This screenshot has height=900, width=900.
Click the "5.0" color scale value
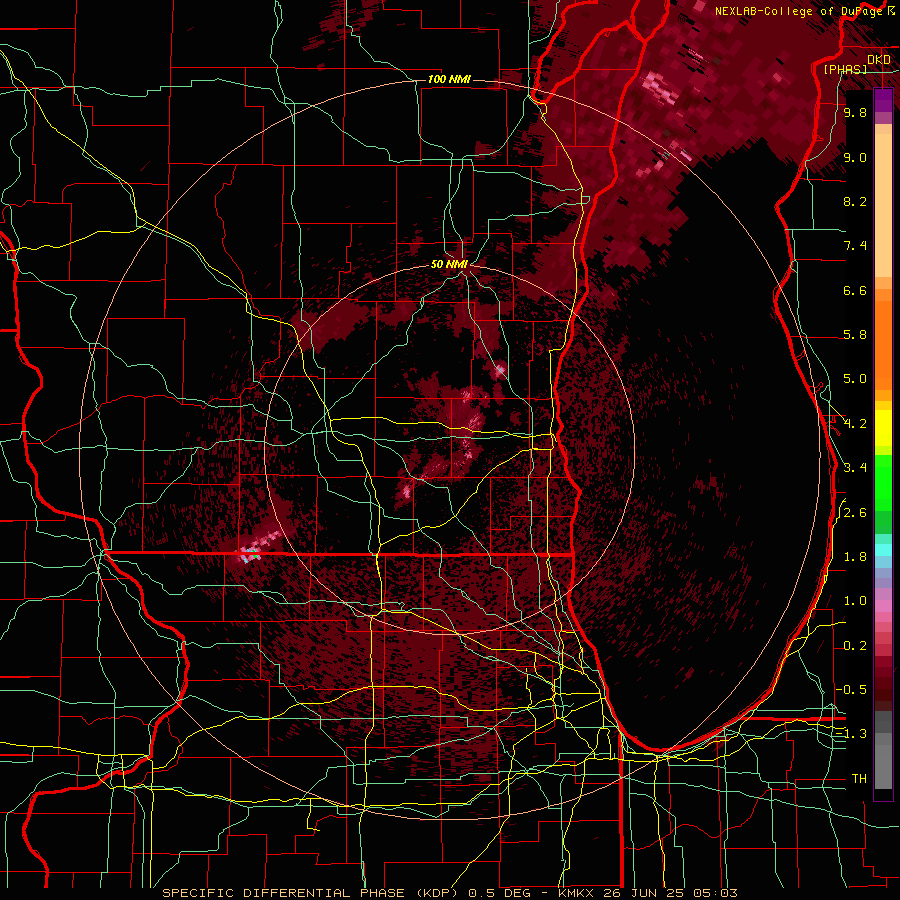click(x=855, y=379)
